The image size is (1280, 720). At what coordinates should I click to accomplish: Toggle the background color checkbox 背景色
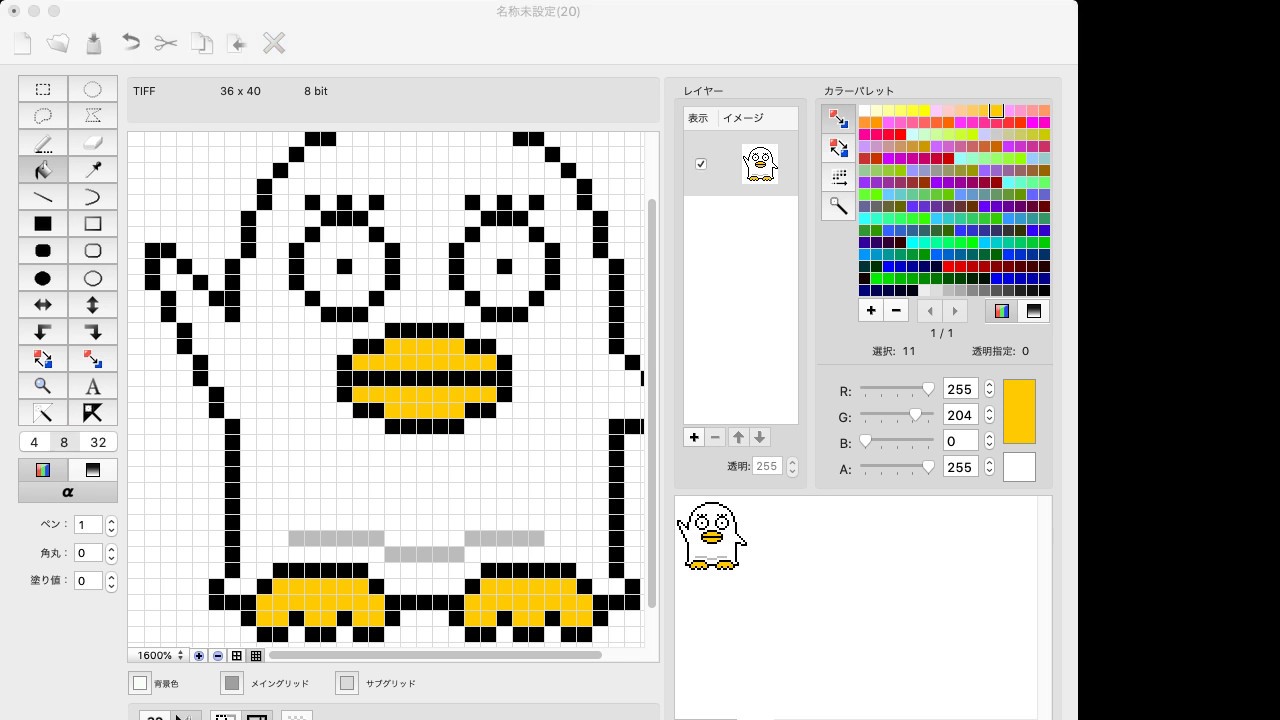pyautogui.click(x=140, y=683)
